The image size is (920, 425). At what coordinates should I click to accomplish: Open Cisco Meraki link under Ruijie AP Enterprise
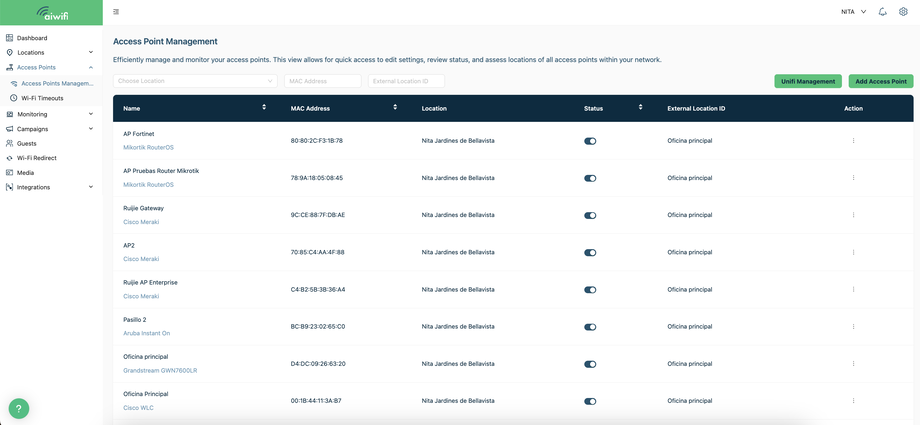(141, 296)
